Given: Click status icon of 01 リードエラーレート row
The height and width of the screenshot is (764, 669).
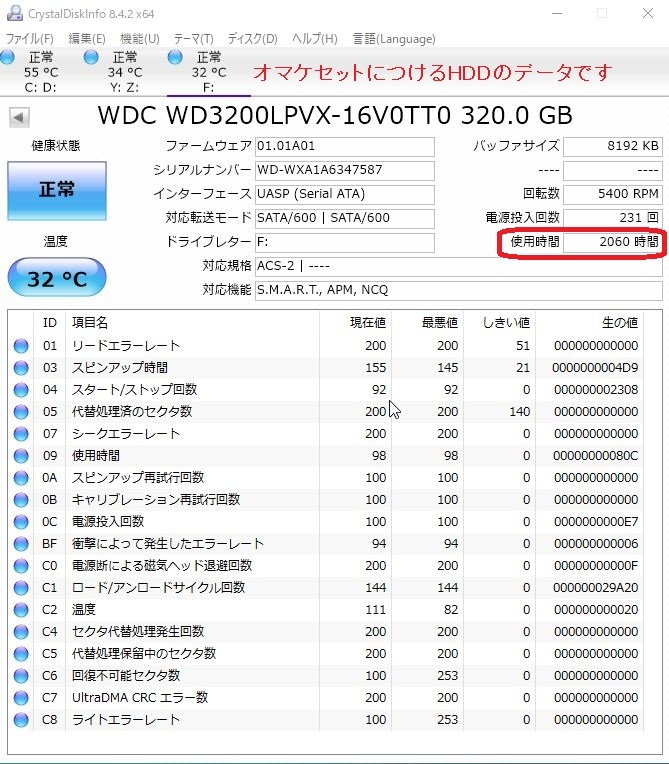Looking at the screenshot, I should [21, 346].
